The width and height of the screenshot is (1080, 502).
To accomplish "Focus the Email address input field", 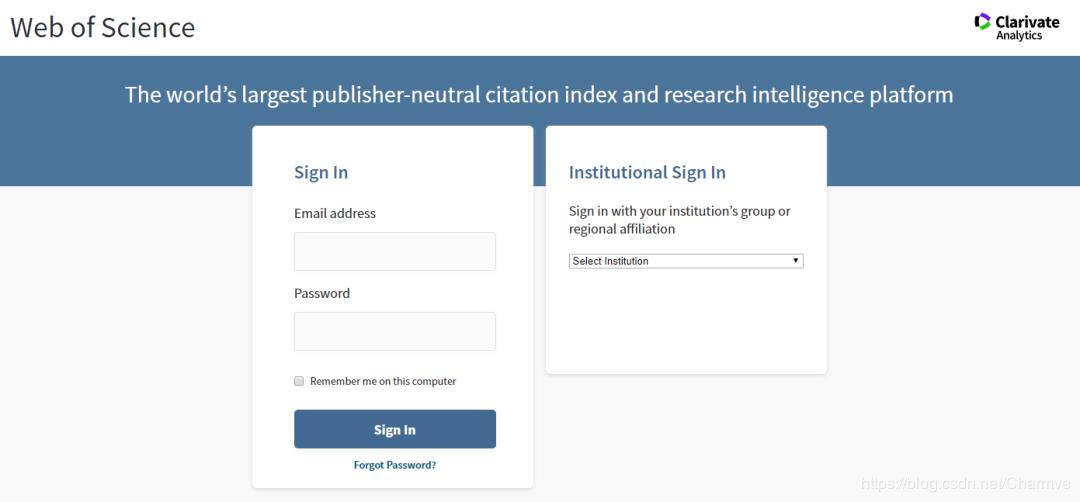I will point(394,251).
